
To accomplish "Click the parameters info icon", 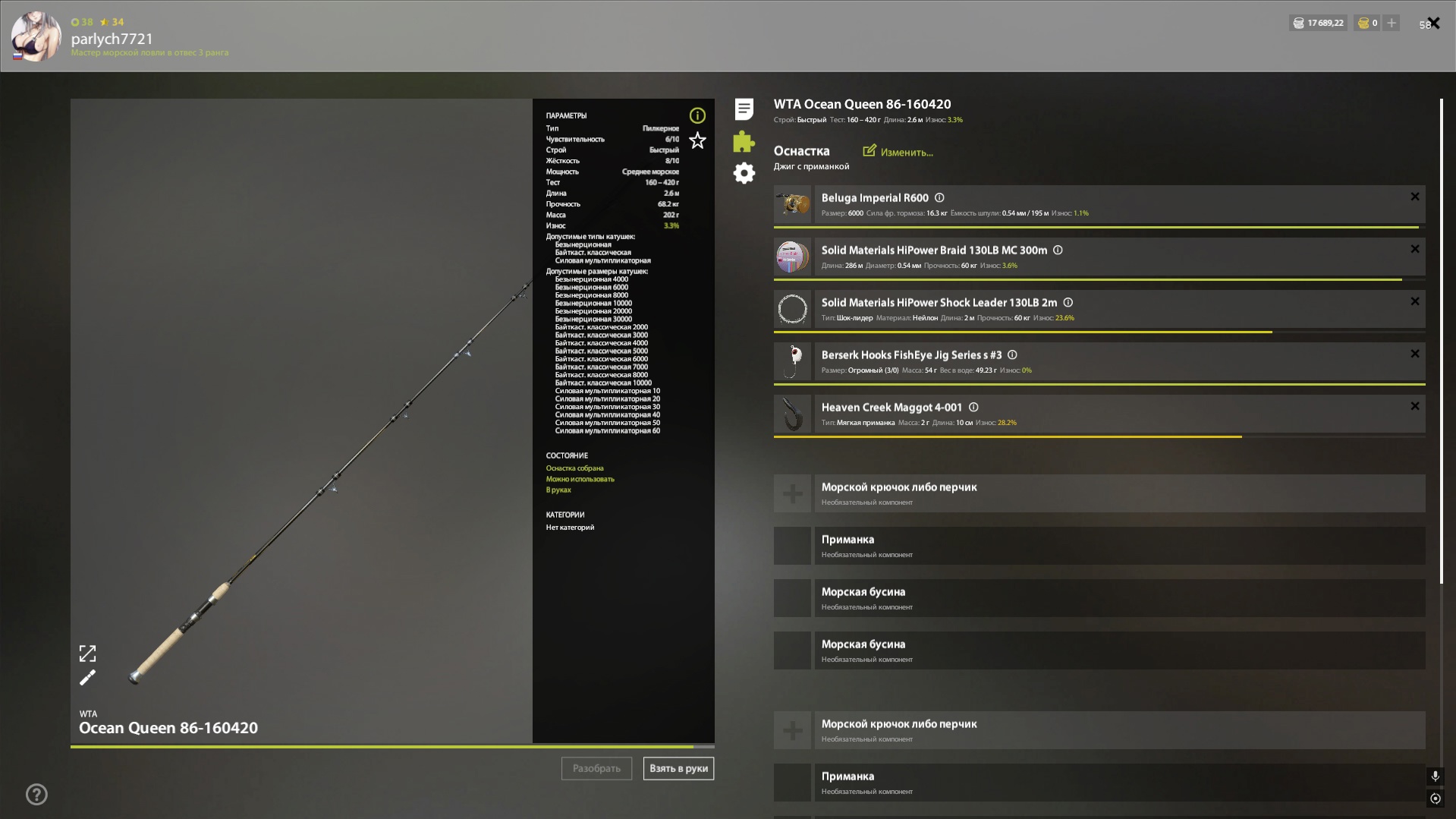I will click(x=697, y=115).
